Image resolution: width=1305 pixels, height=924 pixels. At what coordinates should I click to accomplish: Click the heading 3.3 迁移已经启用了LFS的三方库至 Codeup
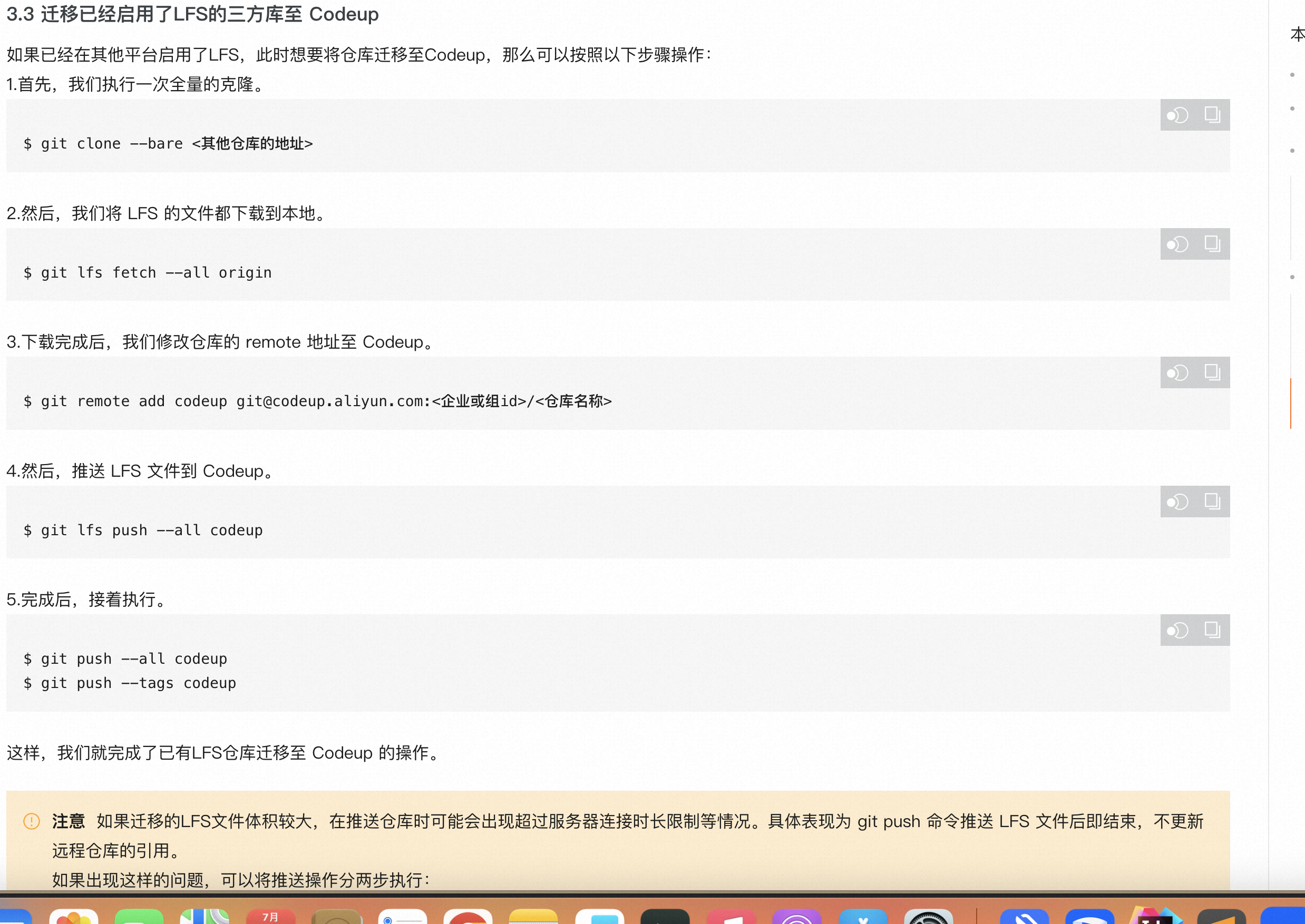(192, 14)
